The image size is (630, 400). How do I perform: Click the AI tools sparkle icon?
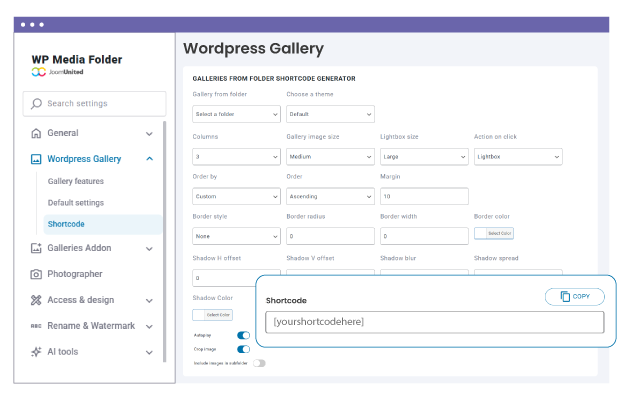pyautogui.click(x=36, y=352)
